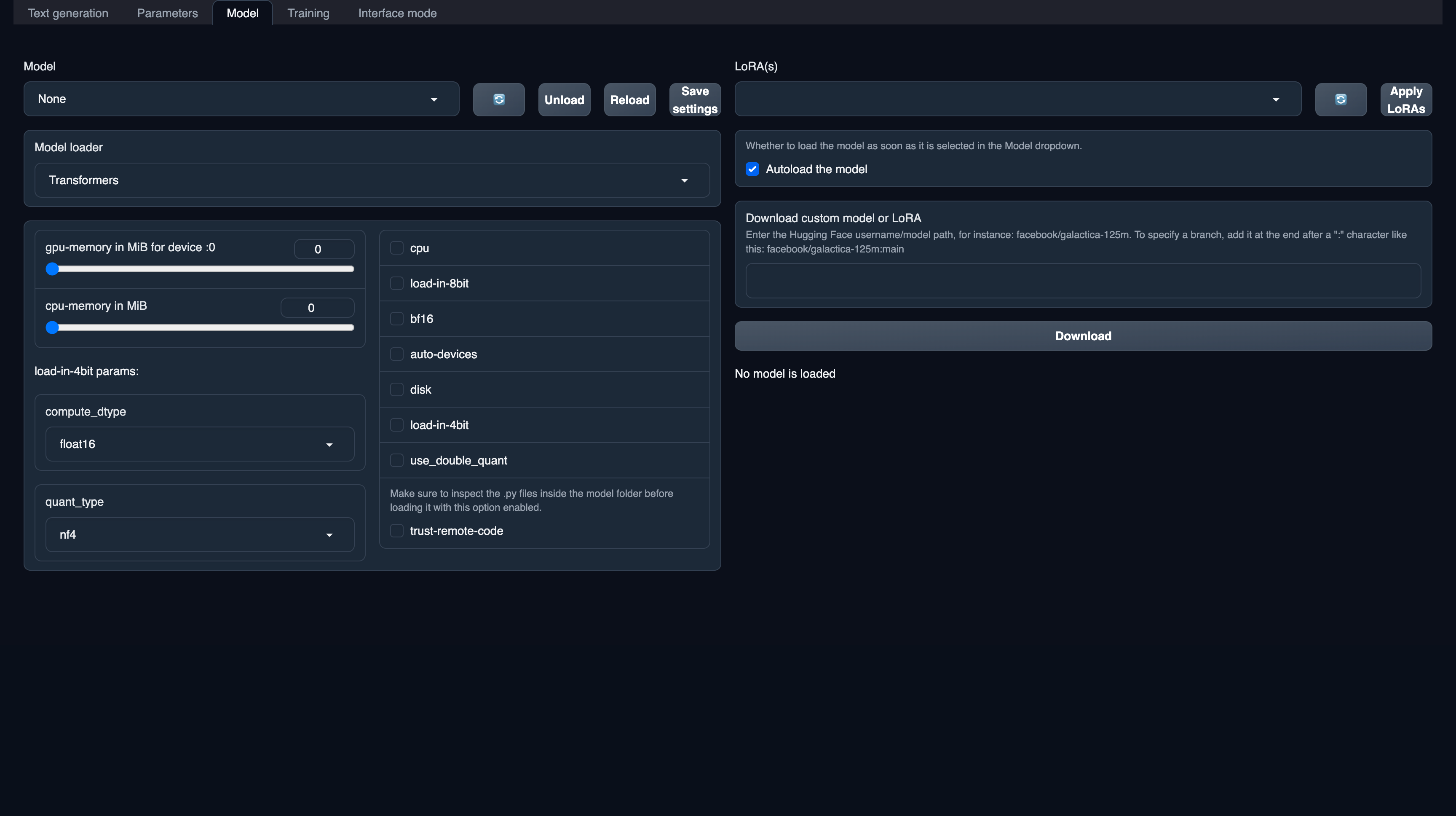
Task: Disable Autoload the model
Action: 752,169
